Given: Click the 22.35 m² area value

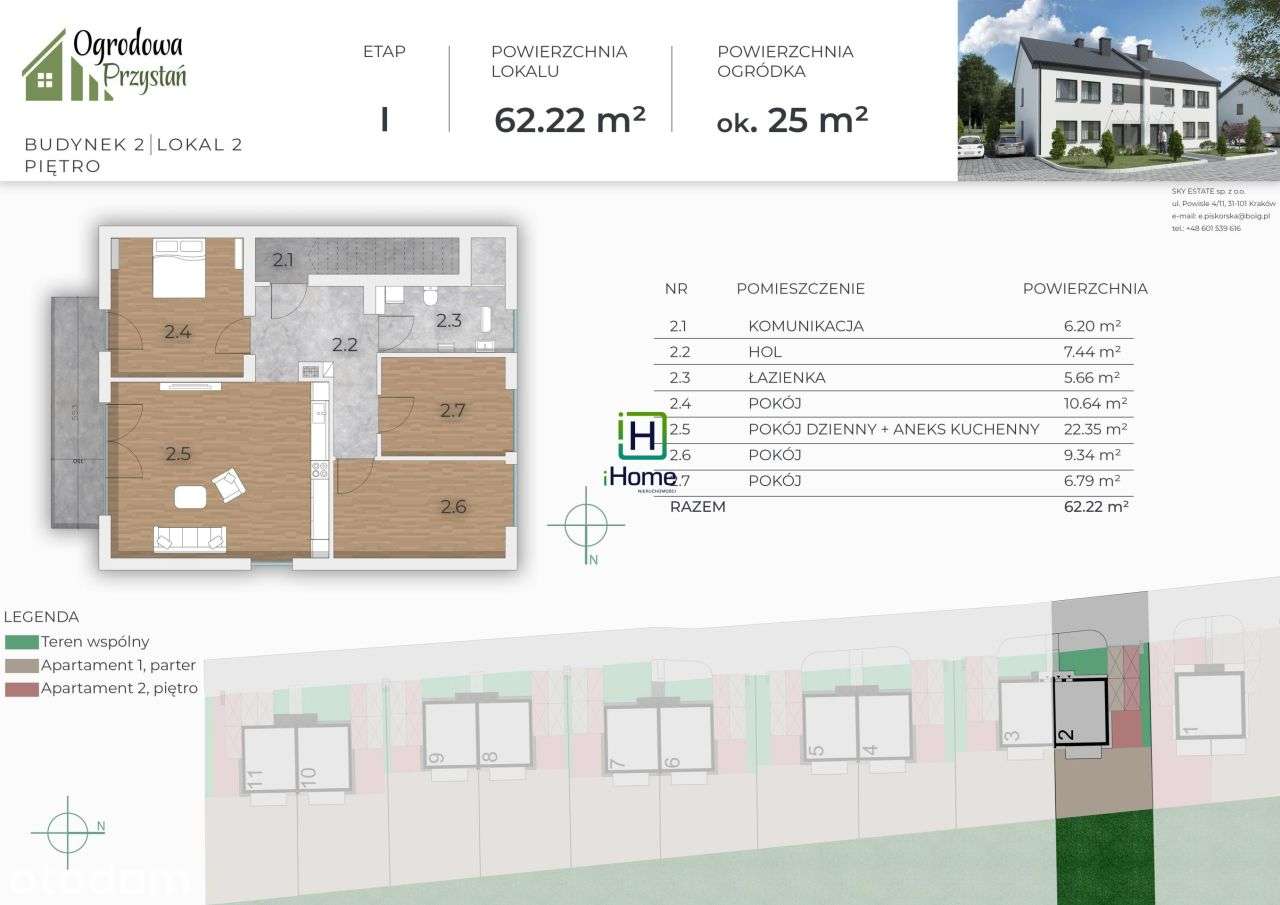Looking at the screenshot, I should point(1096,429).
